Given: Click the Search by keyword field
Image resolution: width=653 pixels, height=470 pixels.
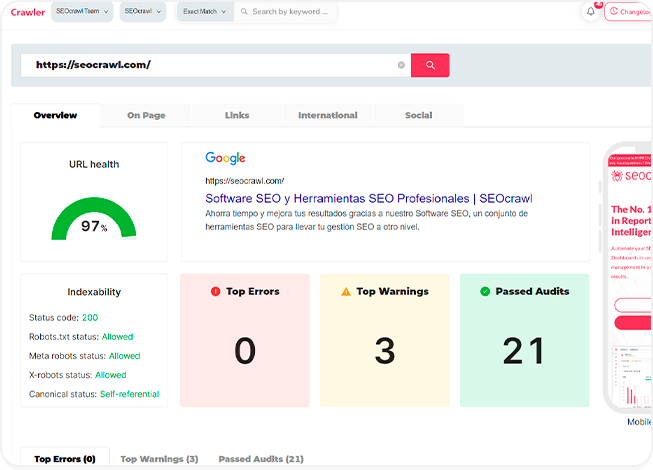Looking at the screenshot, I should (288, 12).
